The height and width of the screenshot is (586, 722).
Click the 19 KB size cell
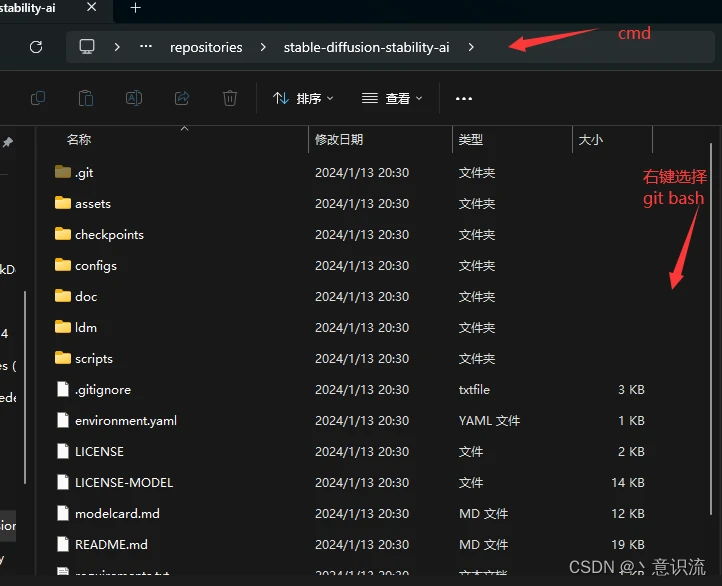[x=628, y=545]
